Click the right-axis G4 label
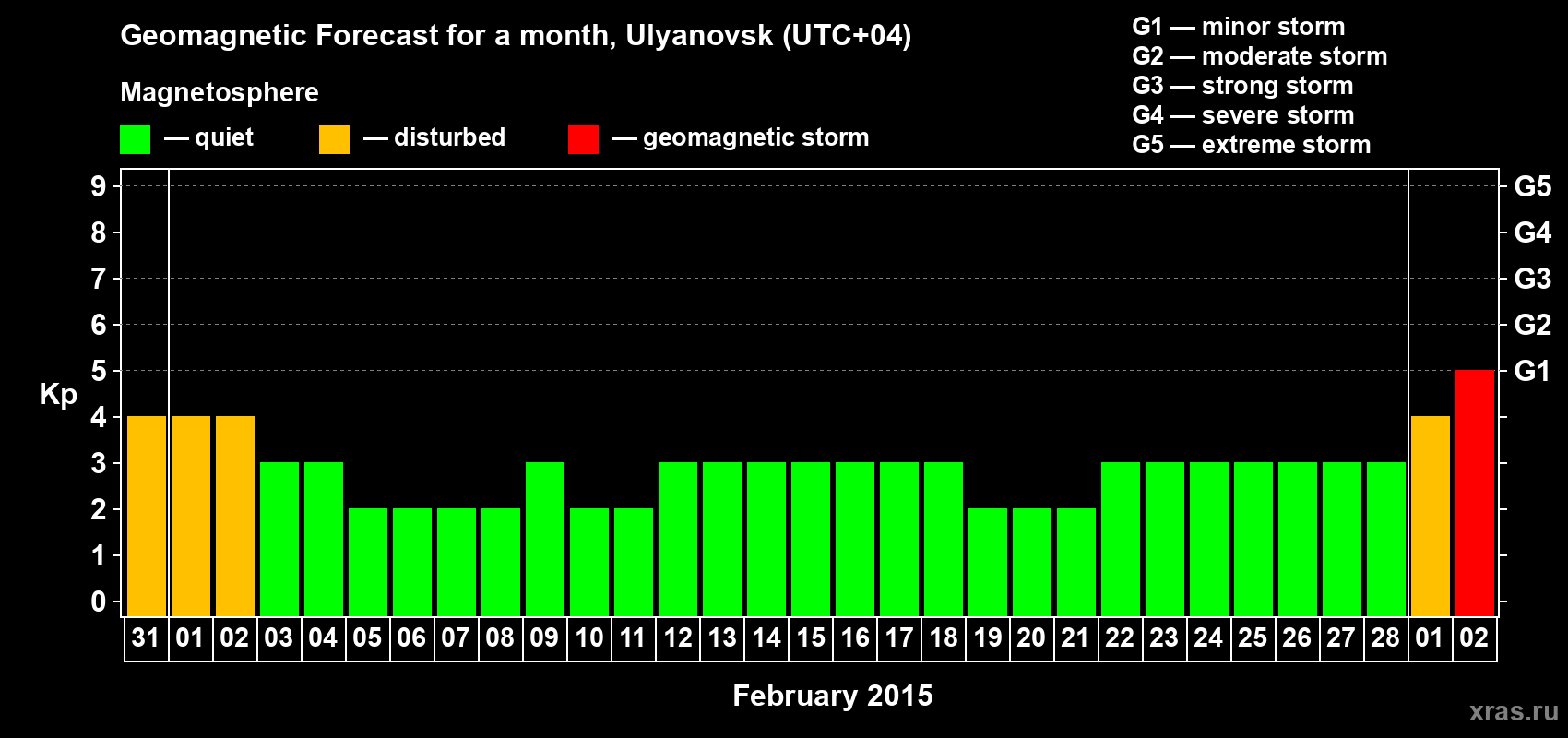Screen dimensions: 1568x738 click(1533, 232)
